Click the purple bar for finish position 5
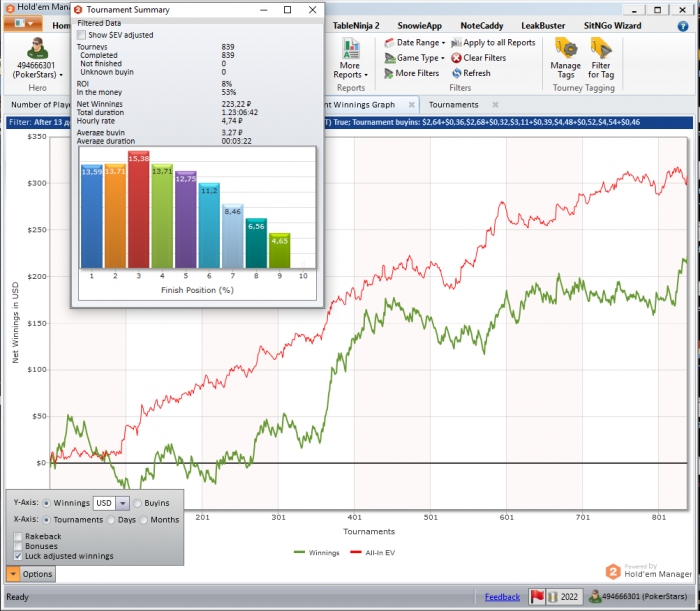700x611 pixels. click(186, 220)
